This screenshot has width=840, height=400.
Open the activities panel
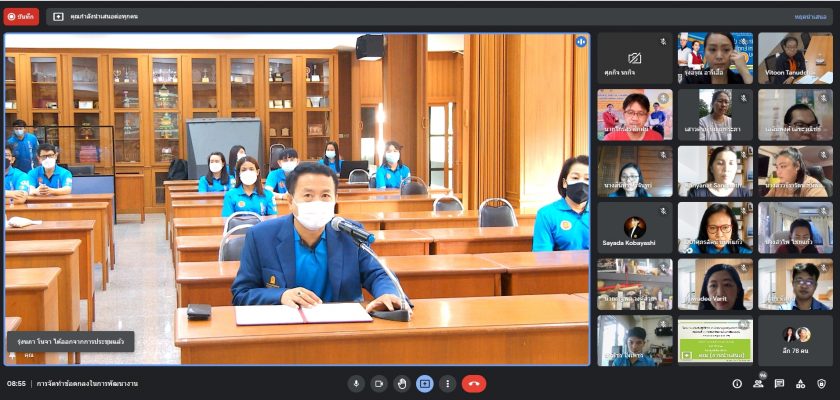800,384
